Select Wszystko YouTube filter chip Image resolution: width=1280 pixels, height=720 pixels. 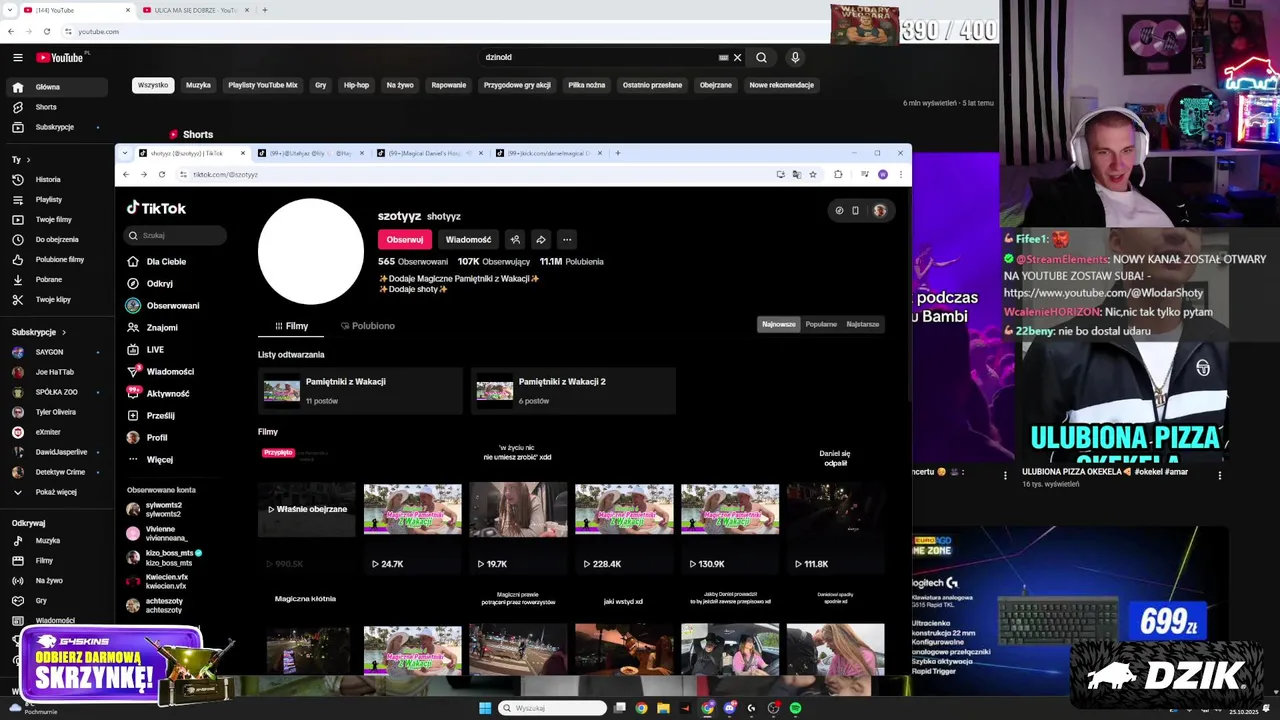[x=153, y=85]
